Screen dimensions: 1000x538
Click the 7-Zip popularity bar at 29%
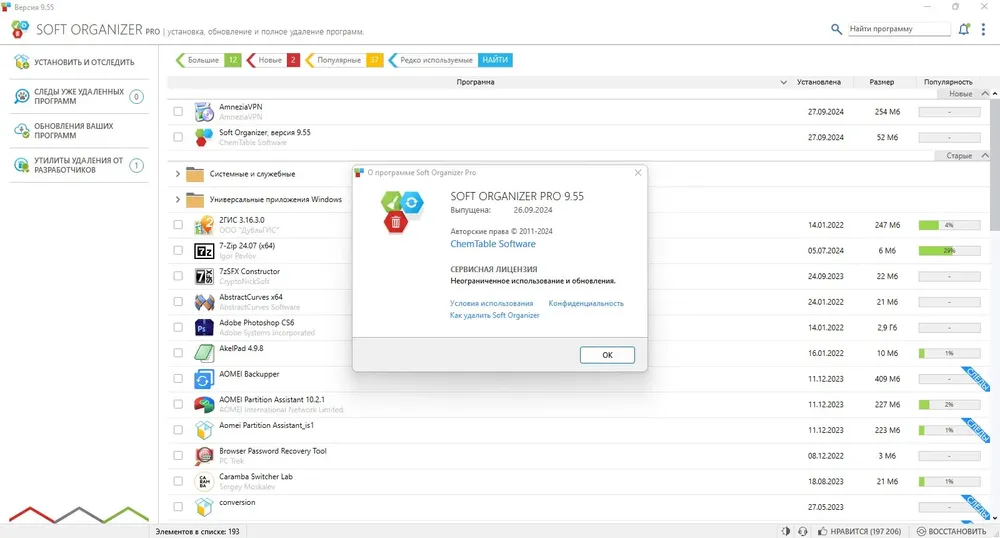click(949, 251)
